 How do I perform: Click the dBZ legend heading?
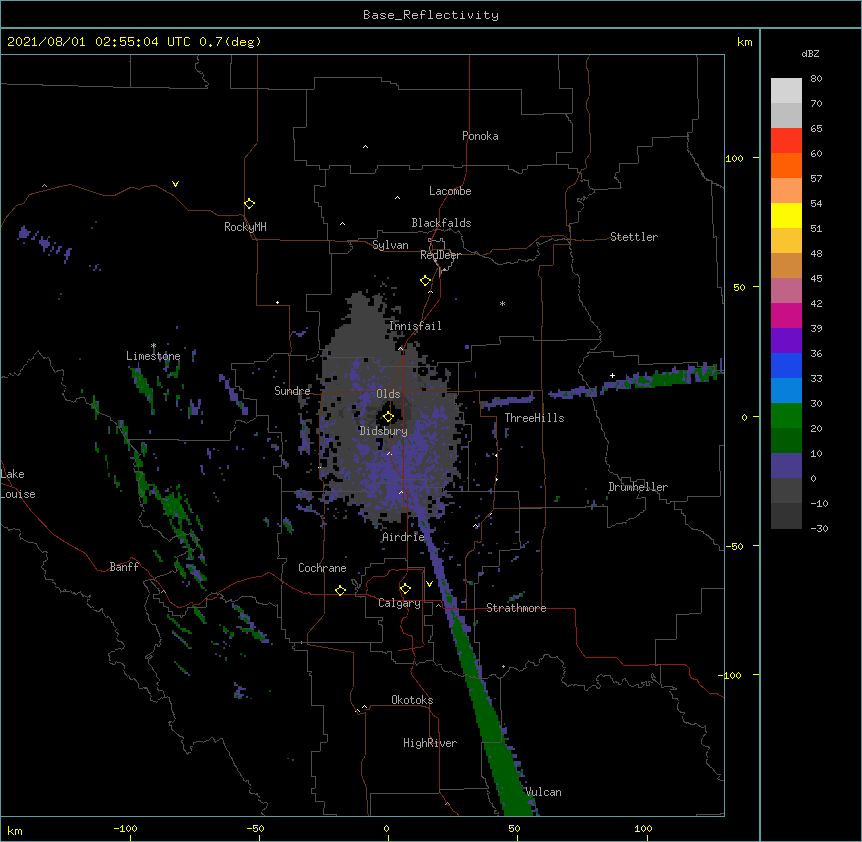(810, 53)
